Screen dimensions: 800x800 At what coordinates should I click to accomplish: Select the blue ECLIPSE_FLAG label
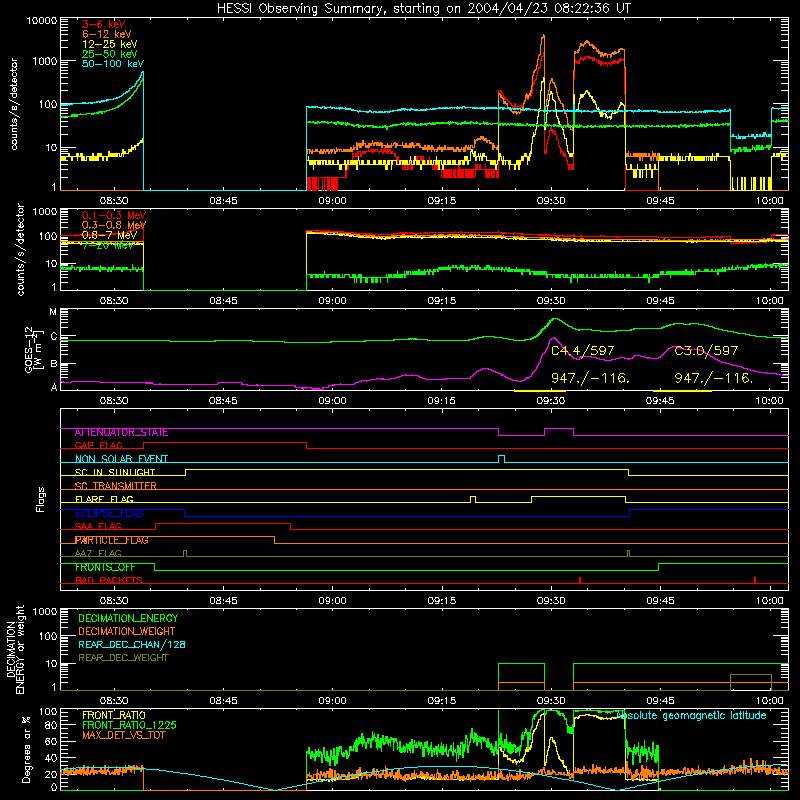click(x=109, y=513)
